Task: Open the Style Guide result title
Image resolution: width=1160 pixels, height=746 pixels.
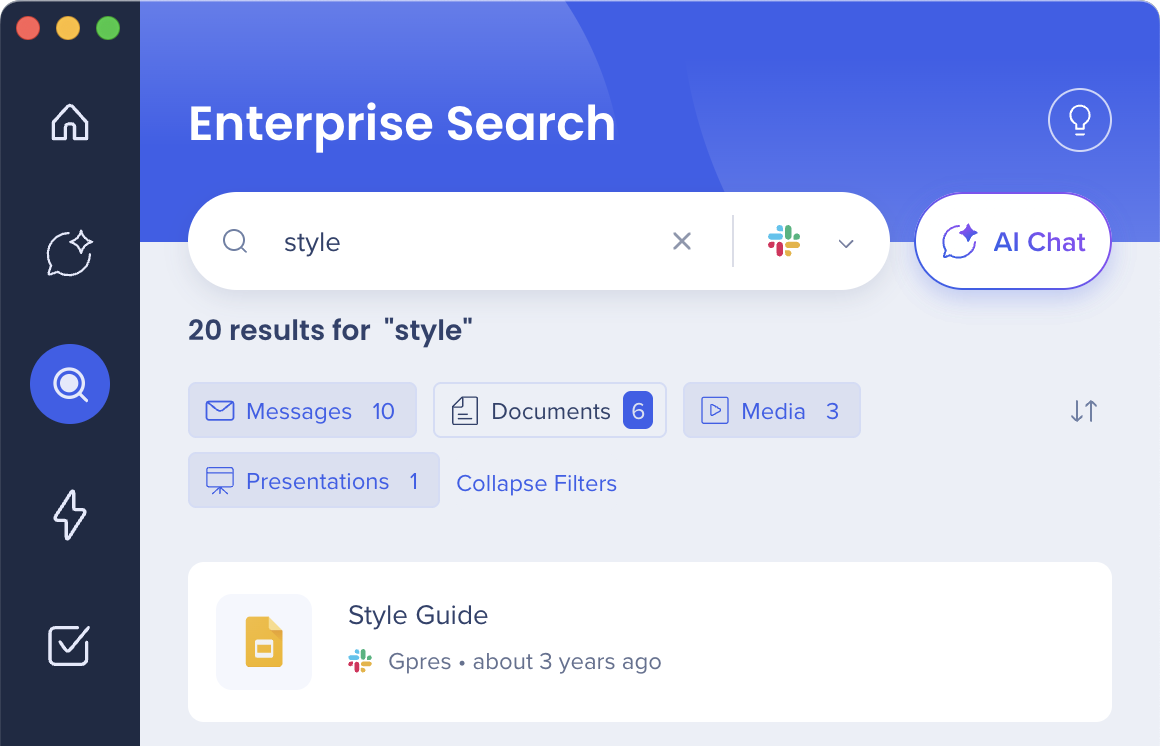Action: 418,615
